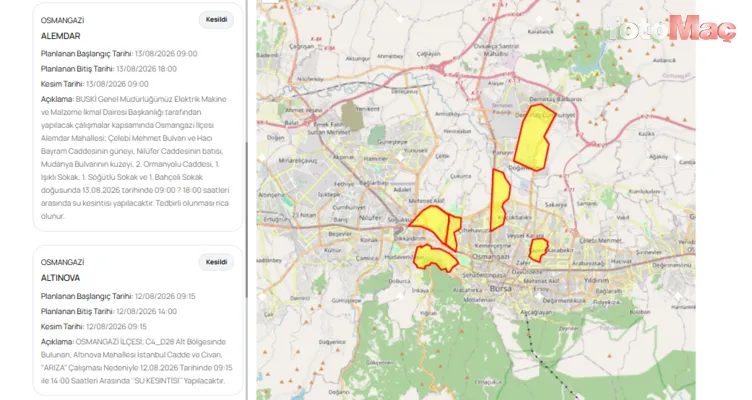The width and height of the screenshot is (752, 400).
Task: Click the Aksungur map label
Action: [x=358, y=59]
